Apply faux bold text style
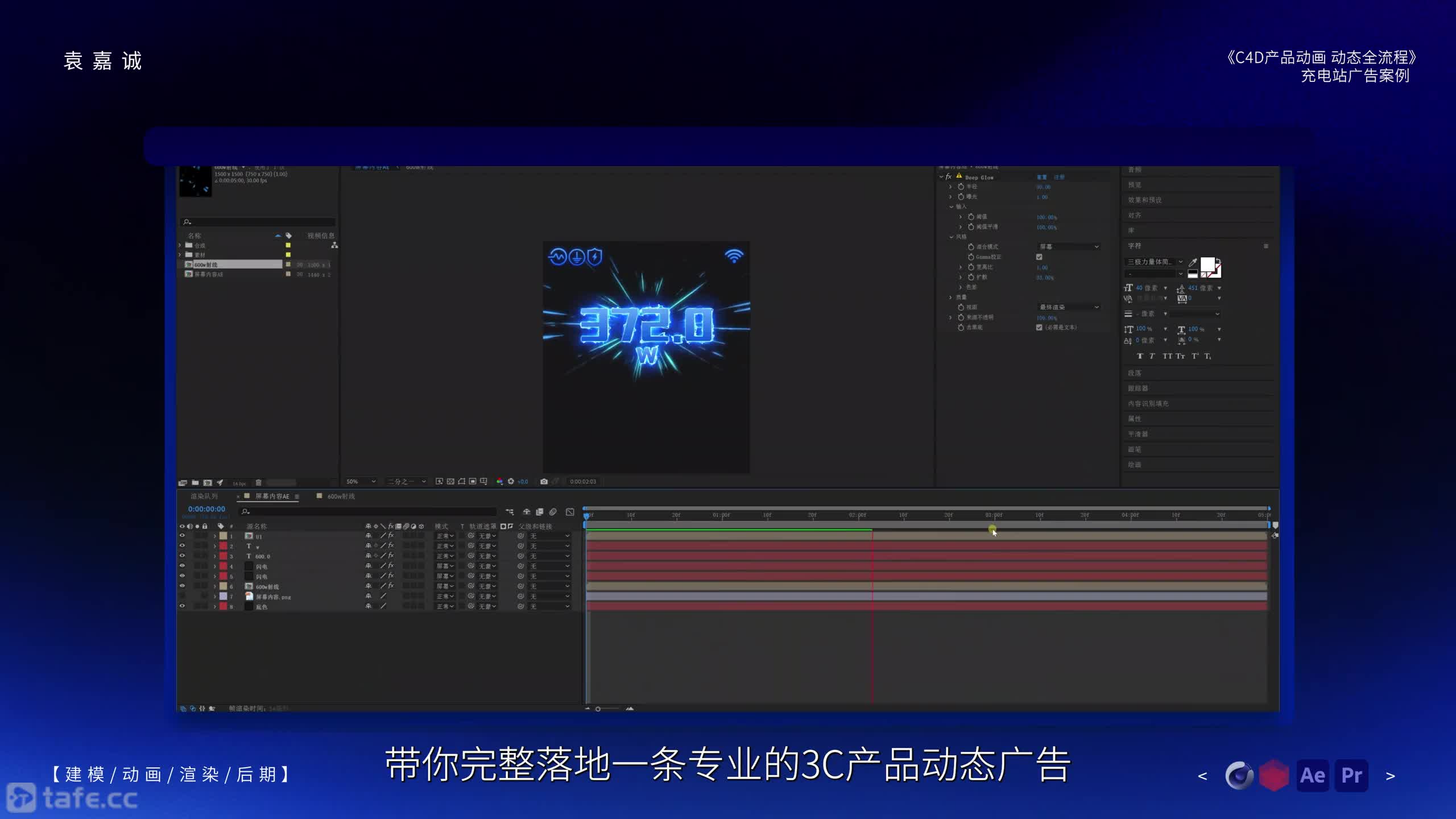The width and height of the screenshot is (1456, 819). pos(1140,356)
